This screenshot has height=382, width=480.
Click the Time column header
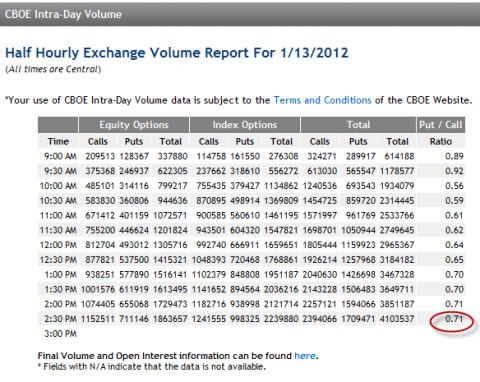[58, 141]
